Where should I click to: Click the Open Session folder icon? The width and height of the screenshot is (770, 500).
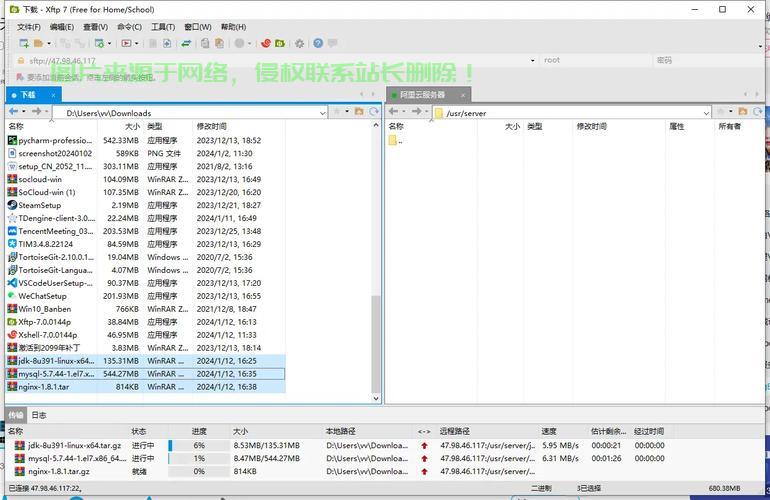[38, 43]
